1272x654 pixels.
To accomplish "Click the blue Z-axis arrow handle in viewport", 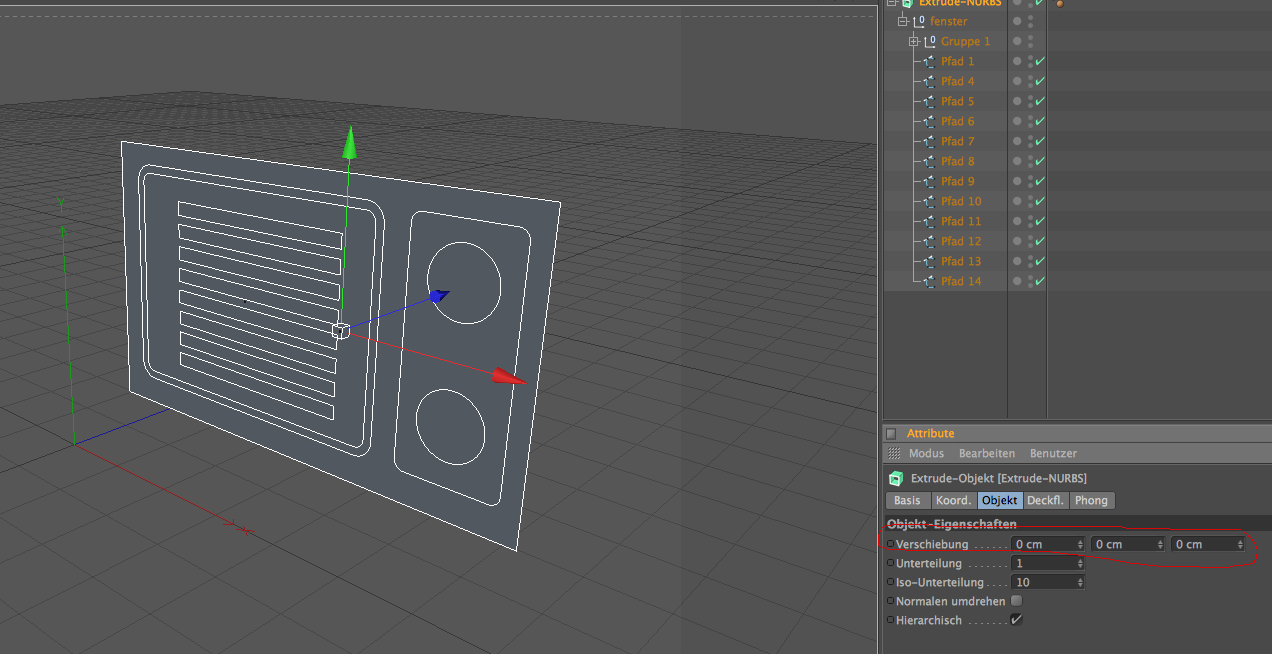I will pyautogui.click(x=440, y=295).
